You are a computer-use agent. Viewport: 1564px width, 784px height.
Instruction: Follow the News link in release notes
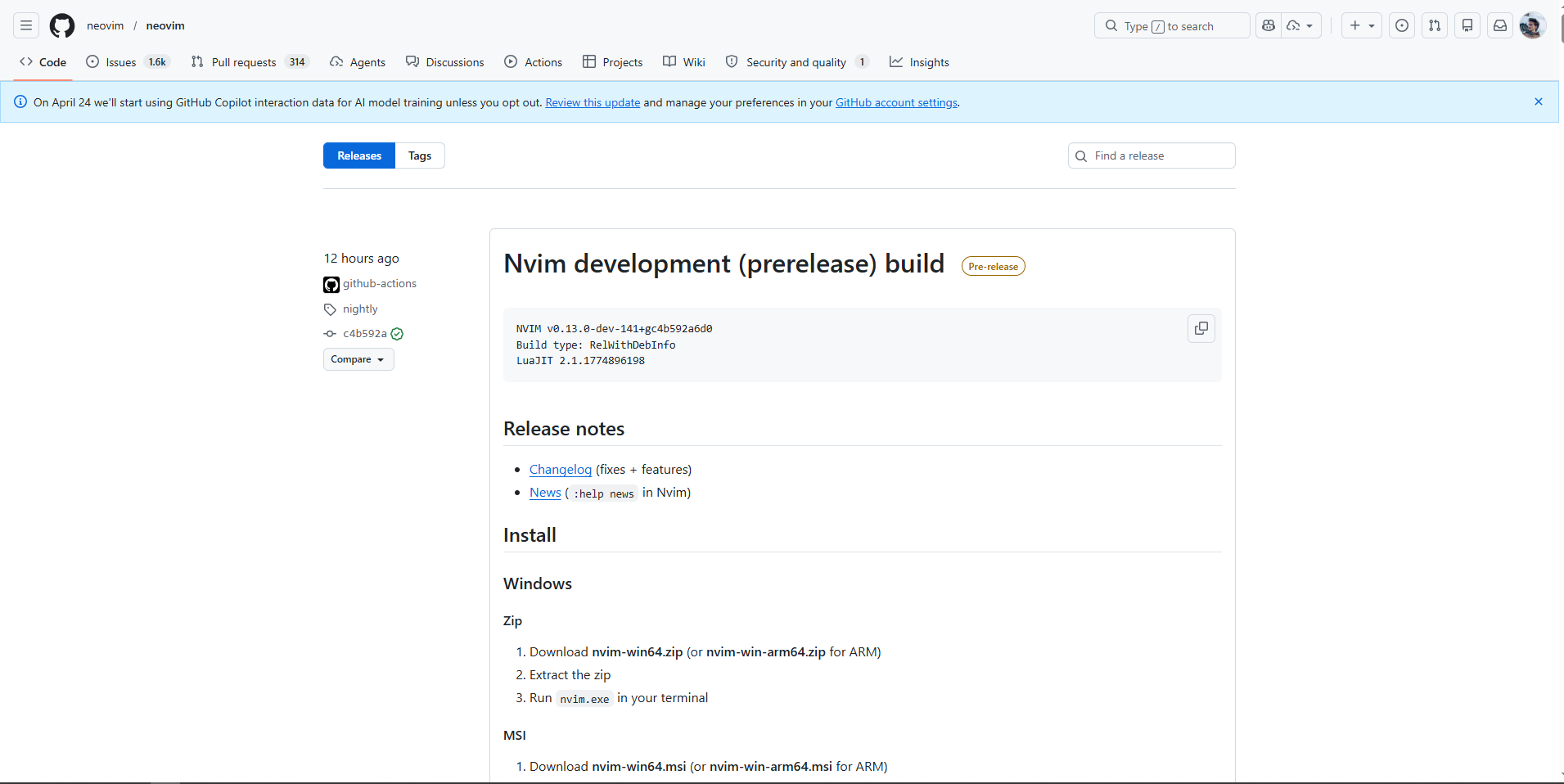coord(545,492)
